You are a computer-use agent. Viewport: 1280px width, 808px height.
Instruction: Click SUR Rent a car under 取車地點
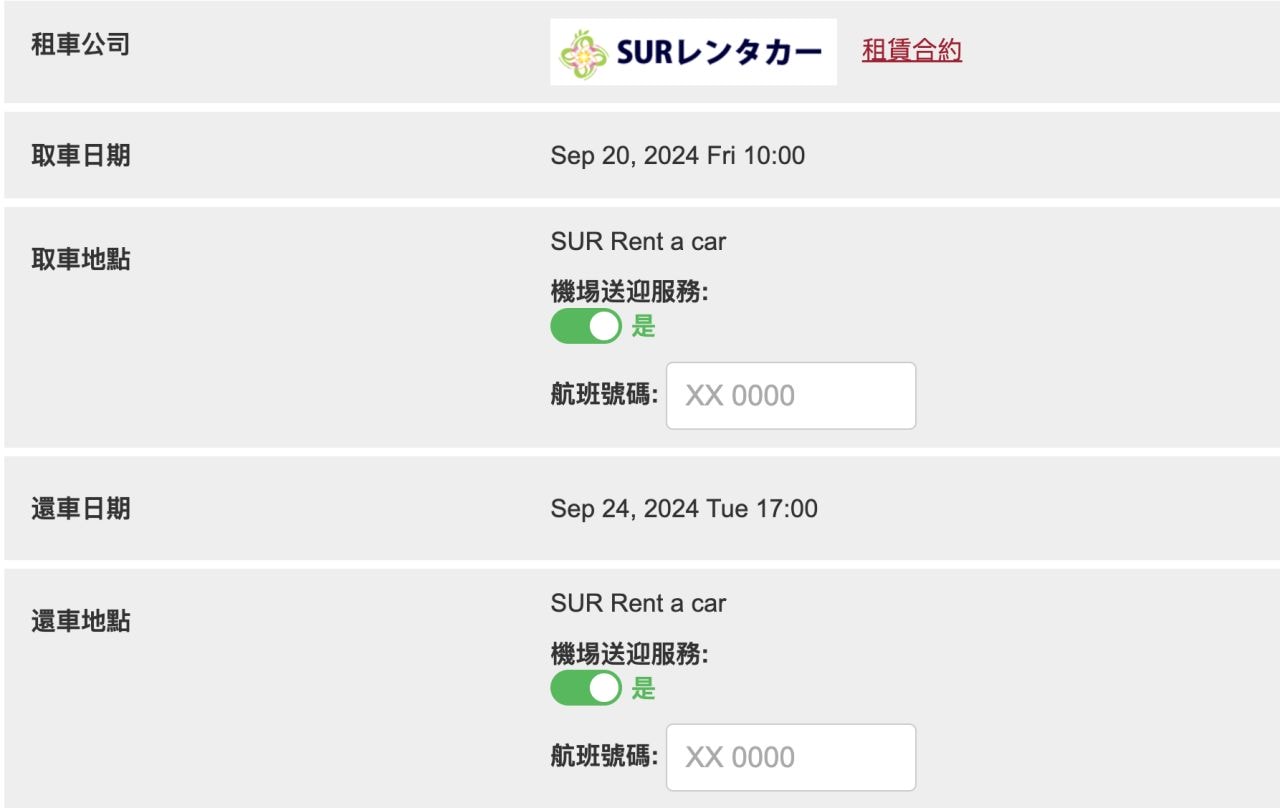[638, 241]
